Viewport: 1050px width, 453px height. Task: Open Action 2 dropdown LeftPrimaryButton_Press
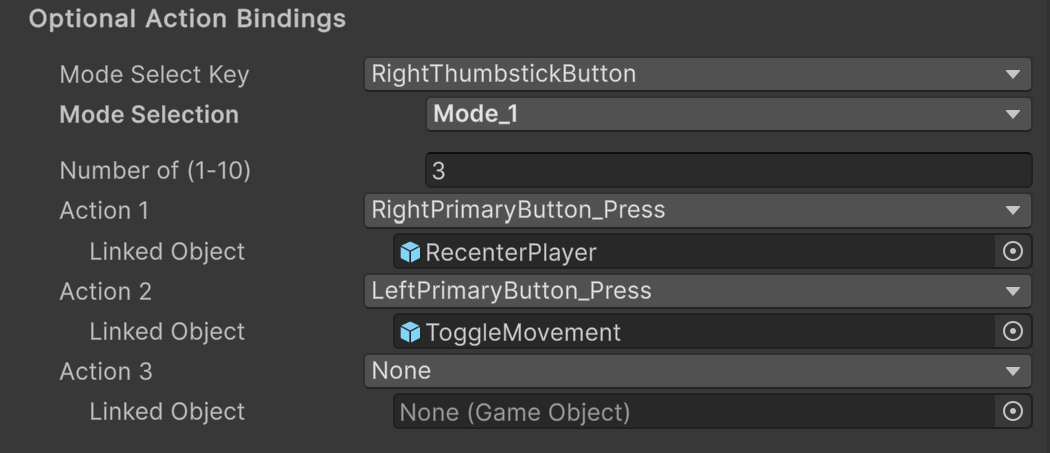(x=696, y=291)
